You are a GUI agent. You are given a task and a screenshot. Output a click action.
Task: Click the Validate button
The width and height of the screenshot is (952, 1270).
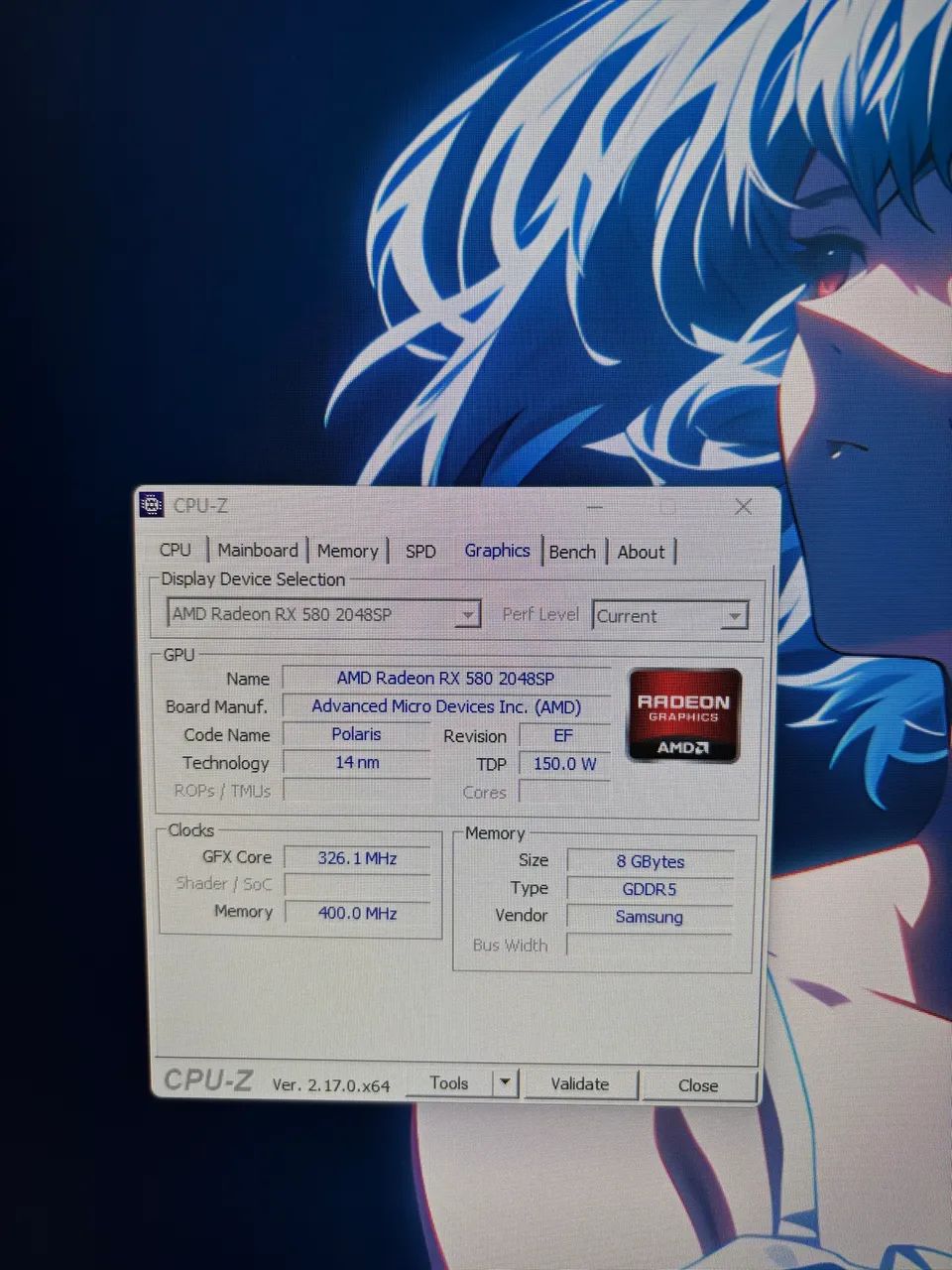(x=580, y=1083)
